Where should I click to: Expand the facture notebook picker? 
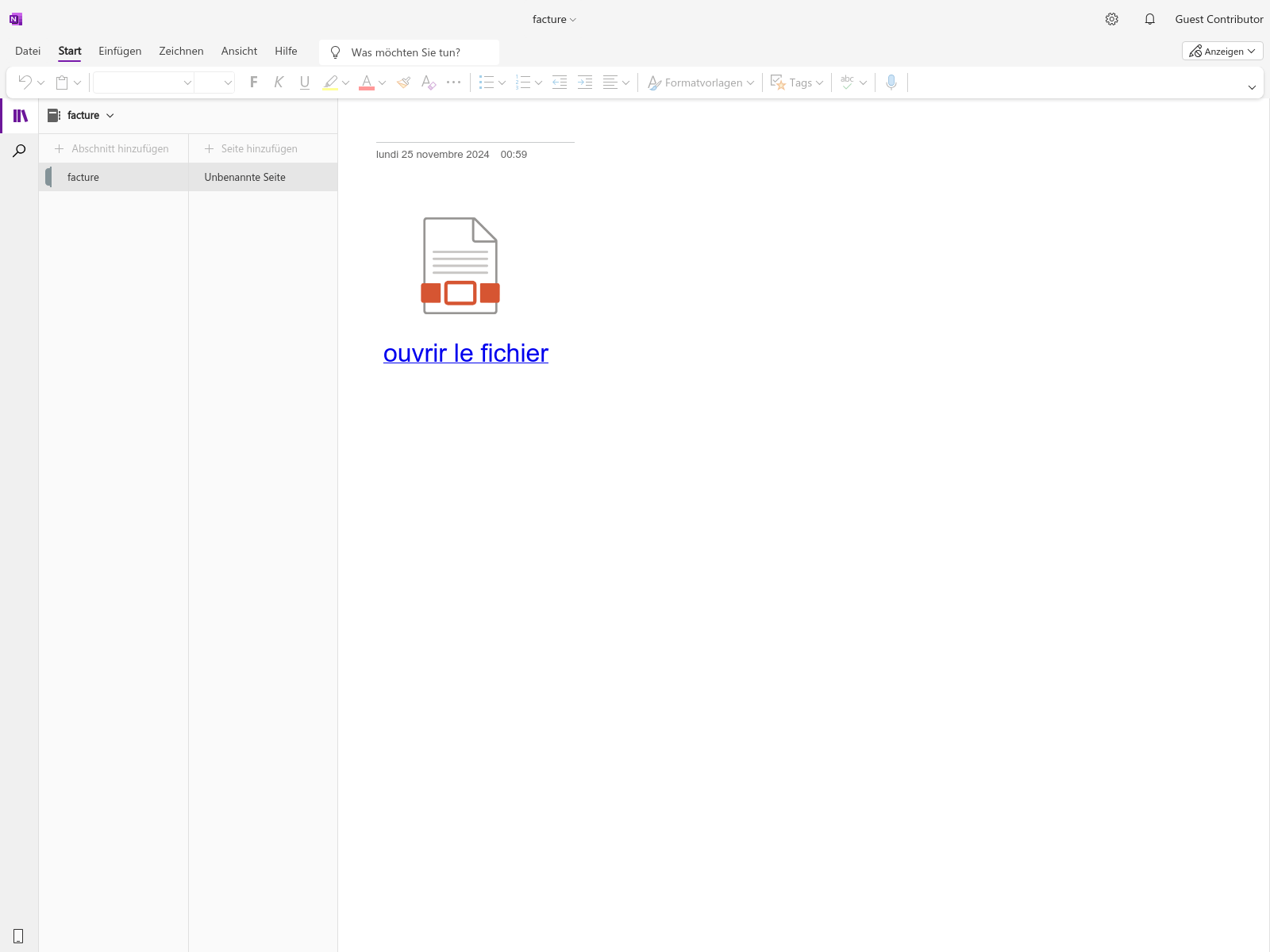pos(82,115)
